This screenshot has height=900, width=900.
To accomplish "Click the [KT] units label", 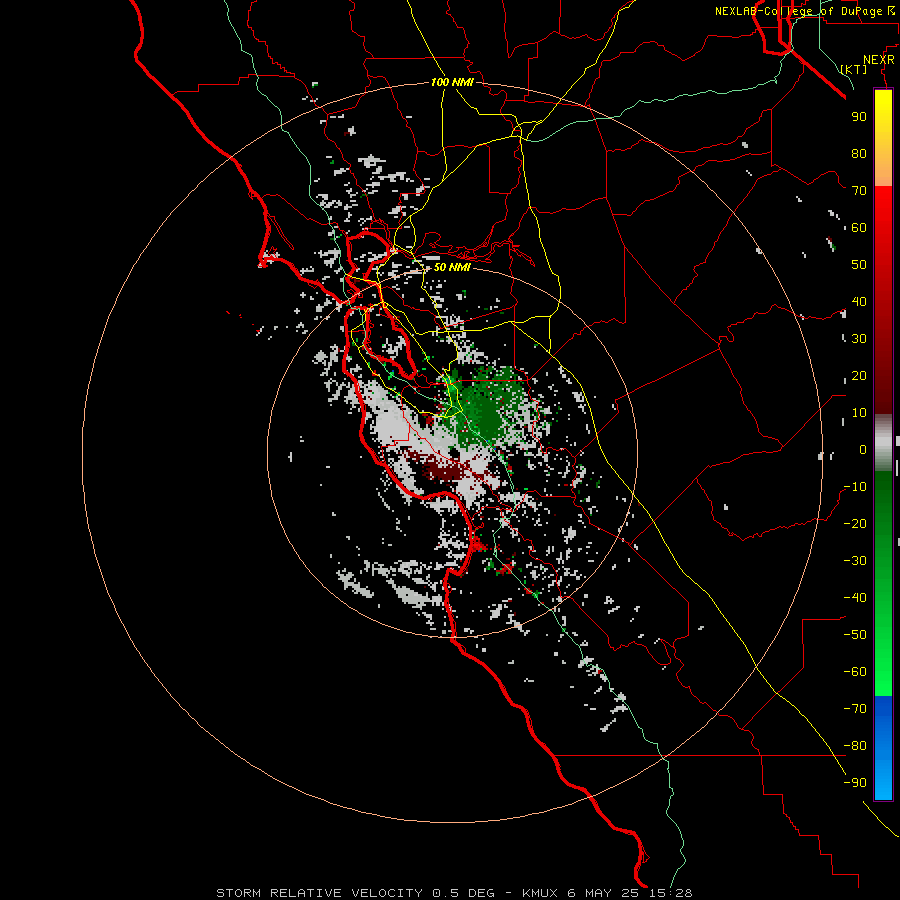I will point(854,69).
